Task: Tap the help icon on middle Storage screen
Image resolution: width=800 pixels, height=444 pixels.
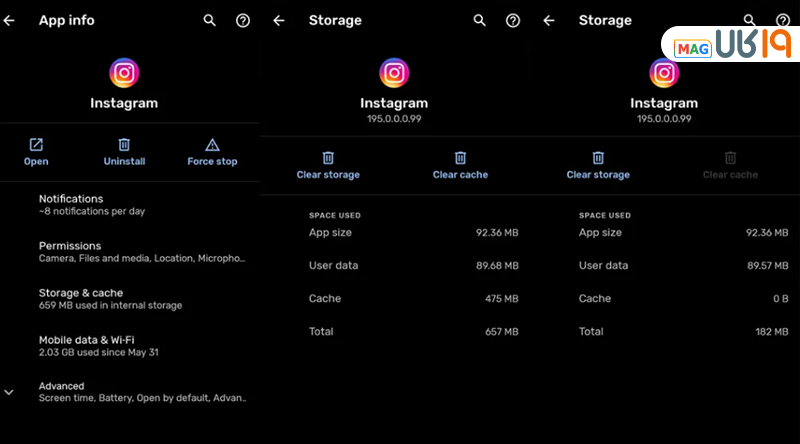Action: (513, 20)
